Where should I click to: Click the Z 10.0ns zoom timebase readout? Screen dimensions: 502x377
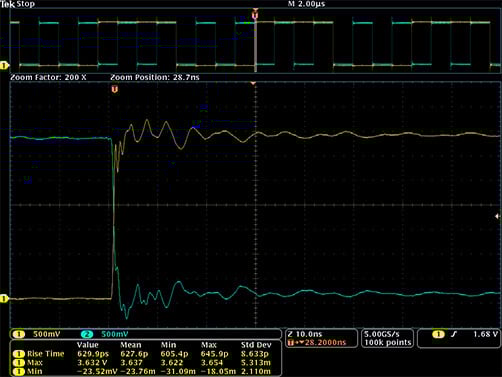[x=305, y=334]
